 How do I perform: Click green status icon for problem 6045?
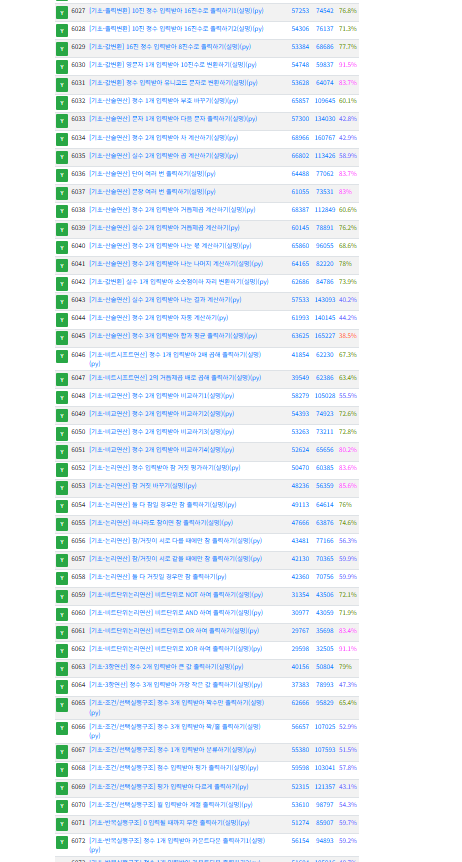(x=62, y=338)
